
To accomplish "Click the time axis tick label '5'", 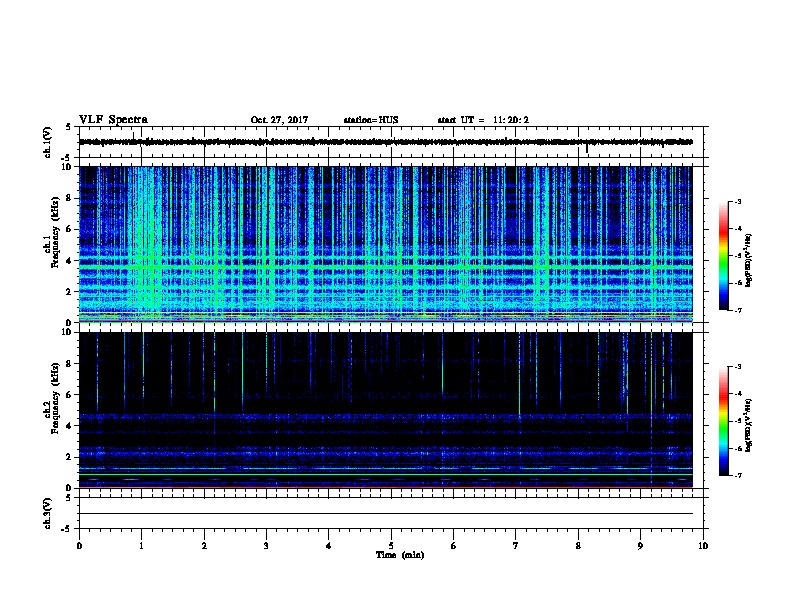I will click(x=391, y=546).
